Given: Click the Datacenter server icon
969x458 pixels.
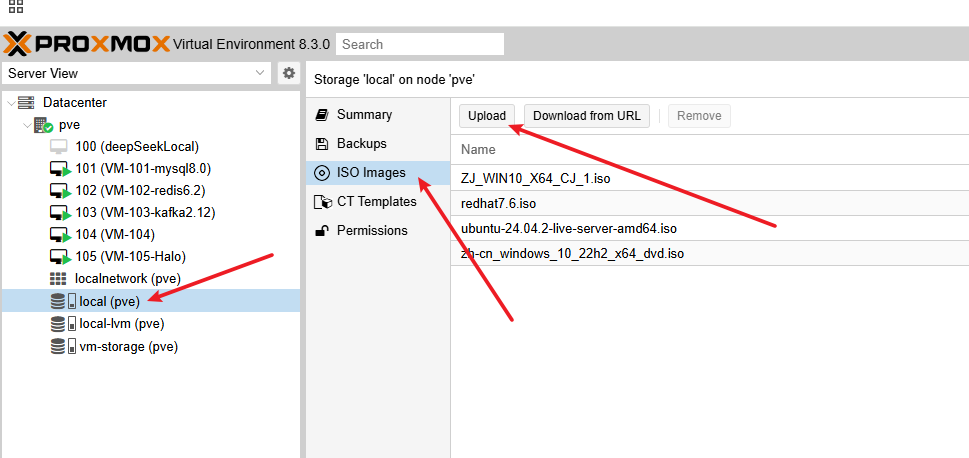Looking at the screenshot, I should 26,102.
